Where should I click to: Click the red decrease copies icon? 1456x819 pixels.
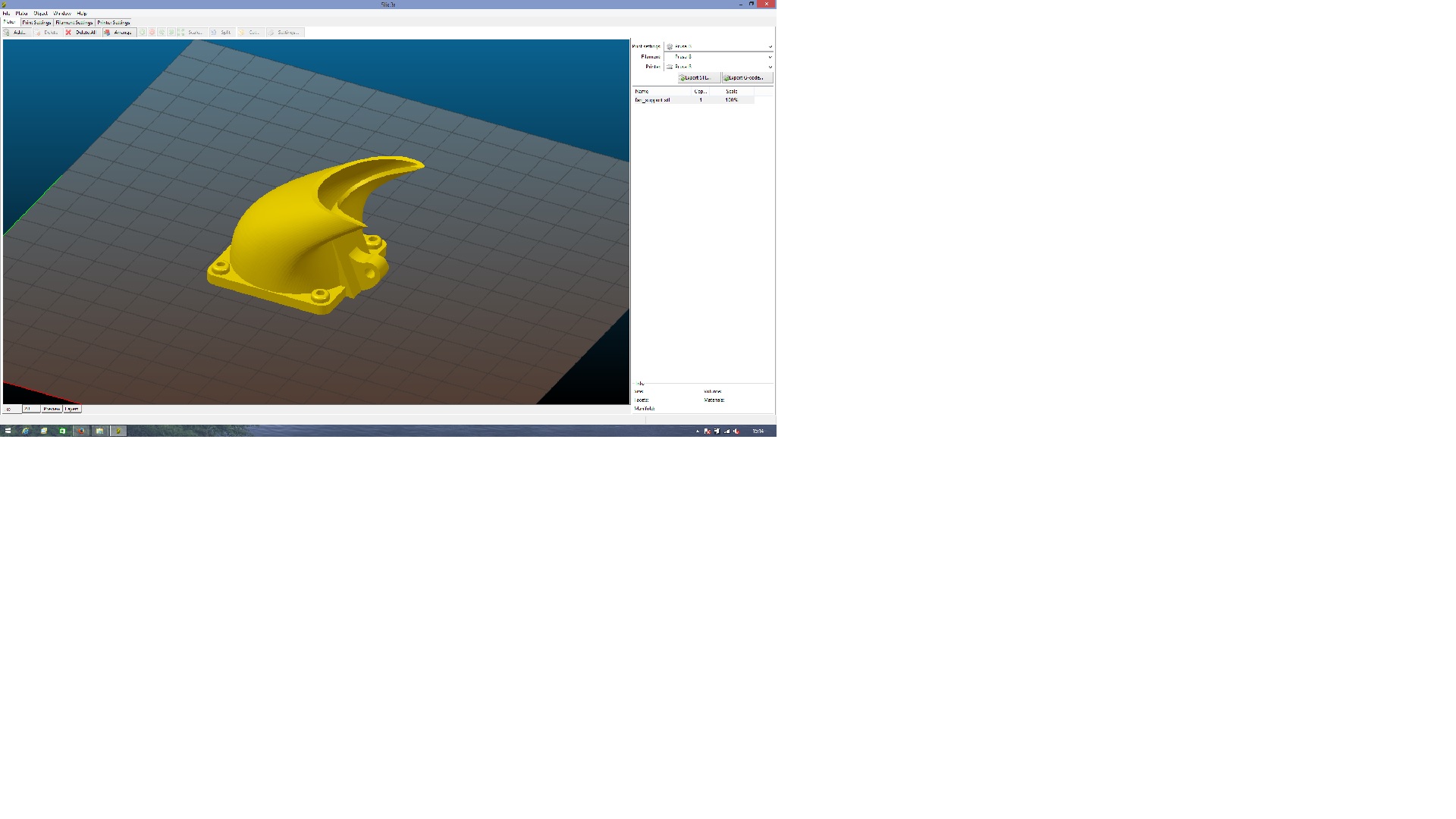152,33
